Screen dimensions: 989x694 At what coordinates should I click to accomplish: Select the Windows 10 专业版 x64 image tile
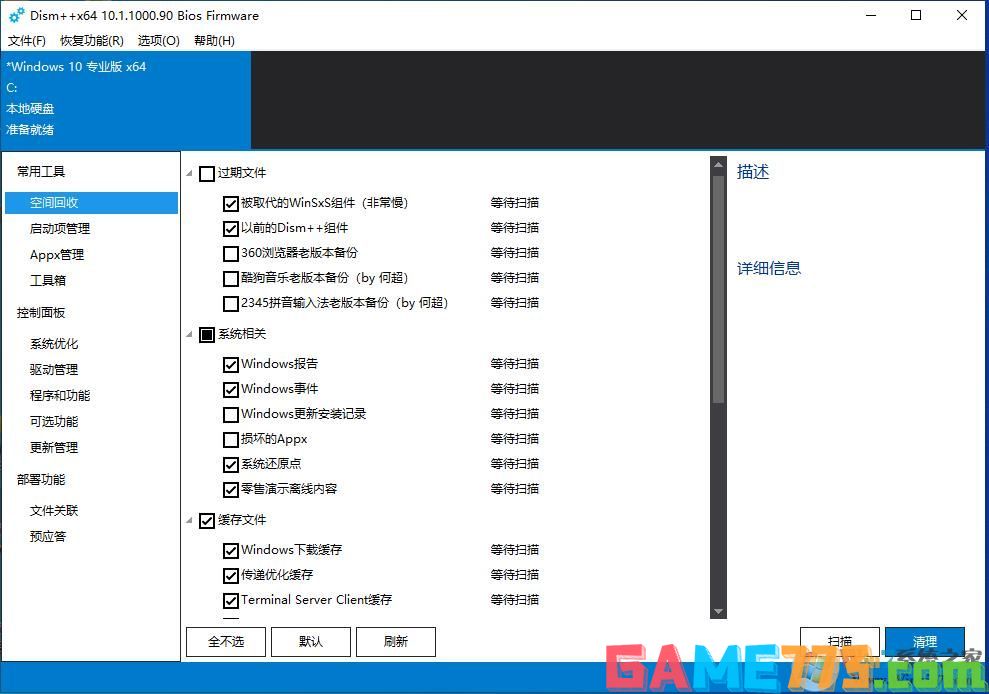tap(126, 100)
